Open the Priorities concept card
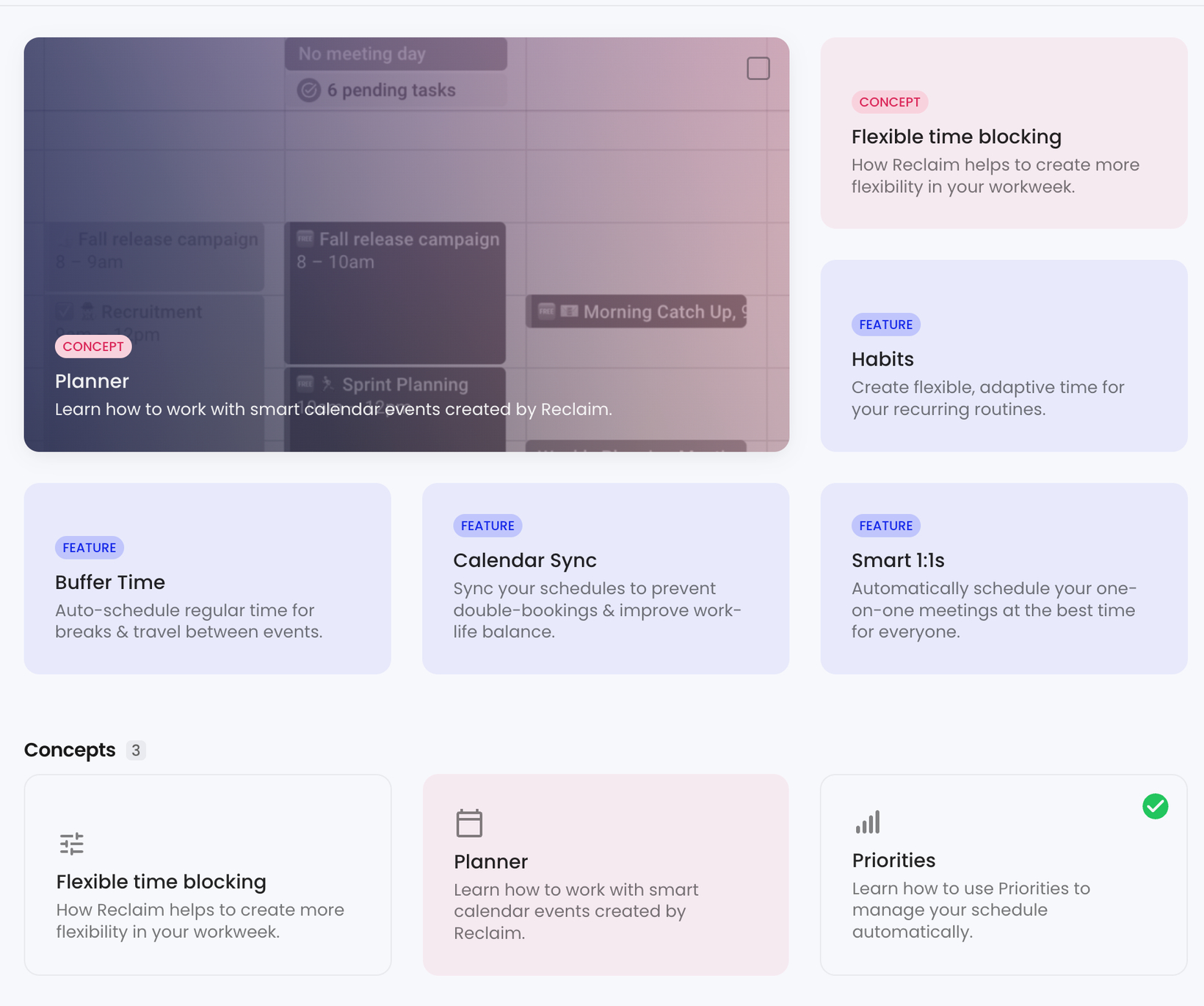Screen dimensions: 1204x1006 (1004, 875)
